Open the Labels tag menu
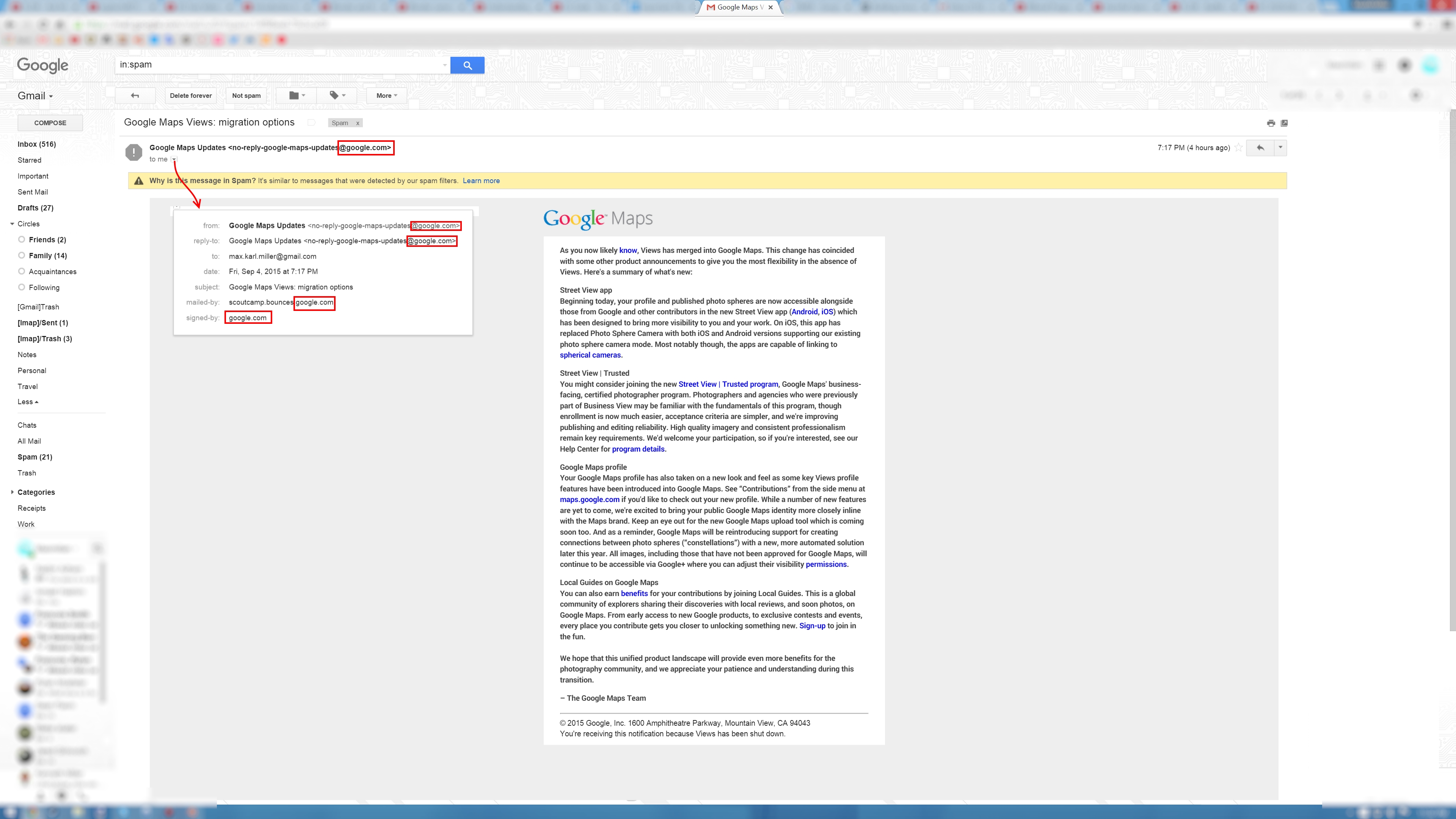Viewport: 1456px width, 819px height. [x=337, y=96]
